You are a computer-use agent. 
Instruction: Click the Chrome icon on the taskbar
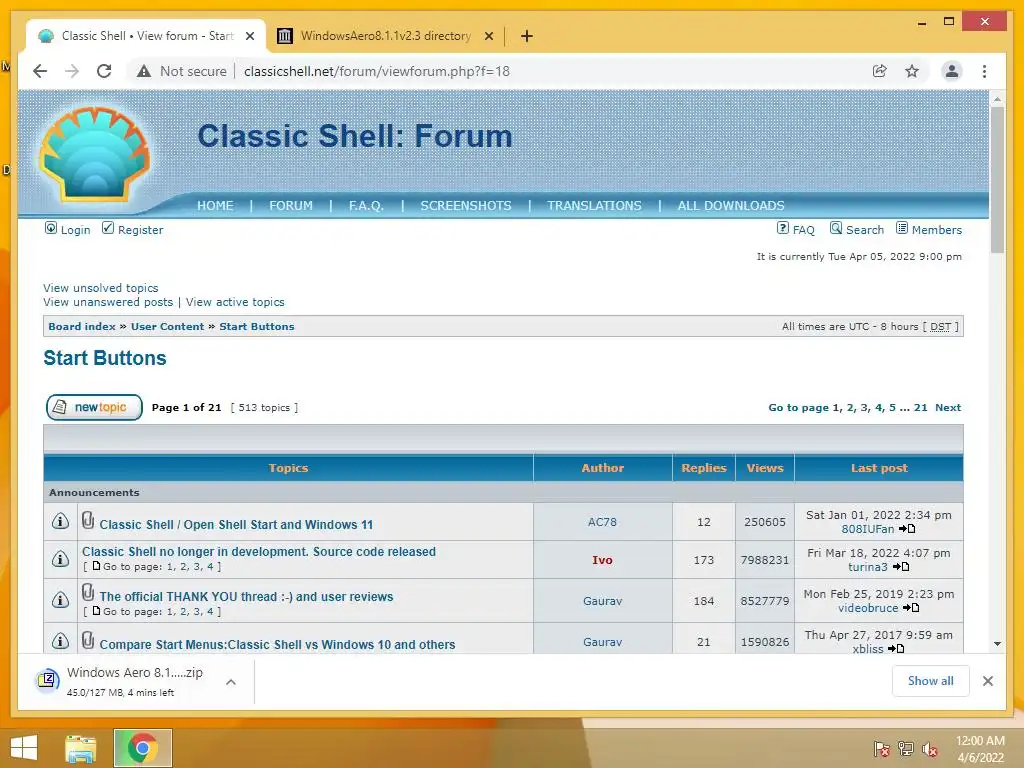click(142, 748)
